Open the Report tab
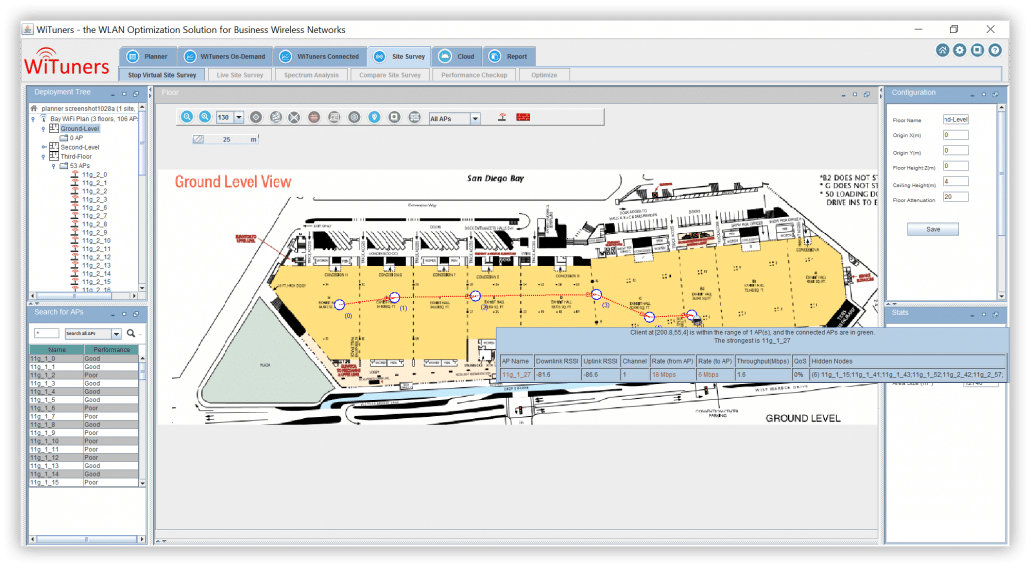The height and width of the screenshot is (567, 1030). (x=509, y=57)
